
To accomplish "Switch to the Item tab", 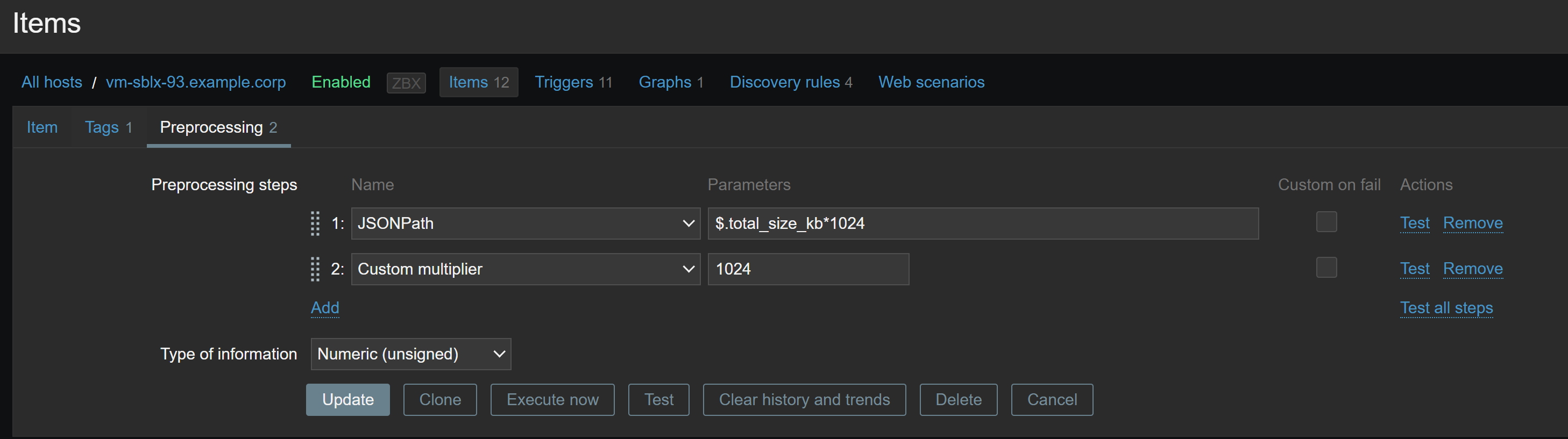I will (x=42, y=127).
